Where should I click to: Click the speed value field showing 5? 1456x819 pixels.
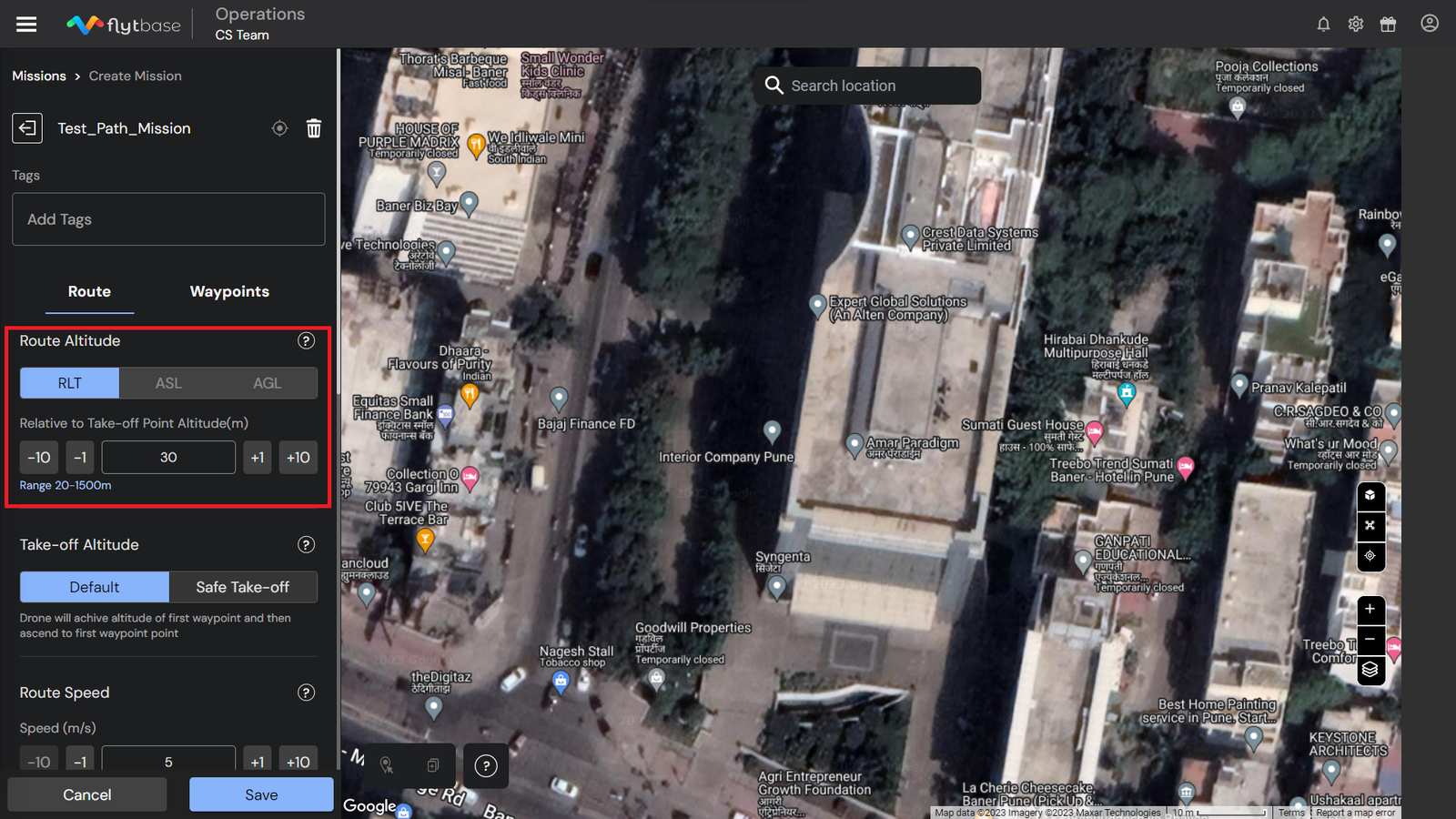point(168,760)
